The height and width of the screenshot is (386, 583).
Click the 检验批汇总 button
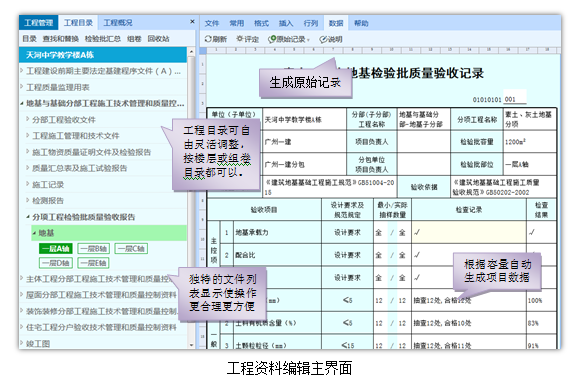tap(103, 39)
